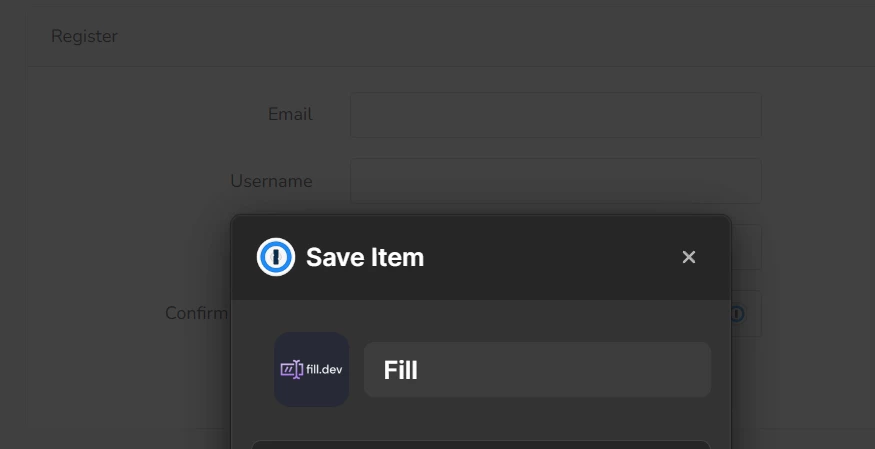This screenshot has height=449, width=875.
Task: Focus the Username input field
Action: (x=556, y=181)
